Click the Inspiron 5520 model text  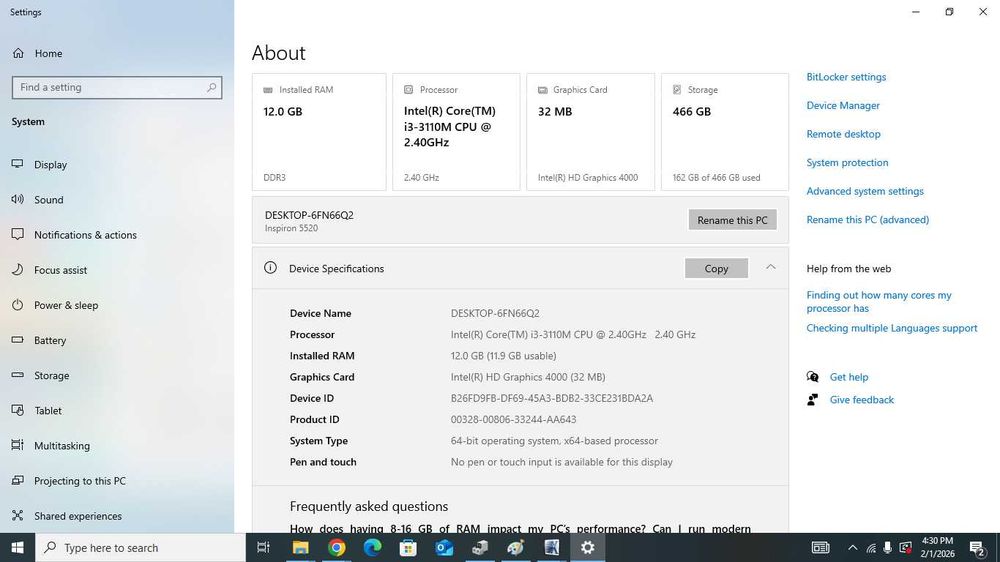click(291, 228)
